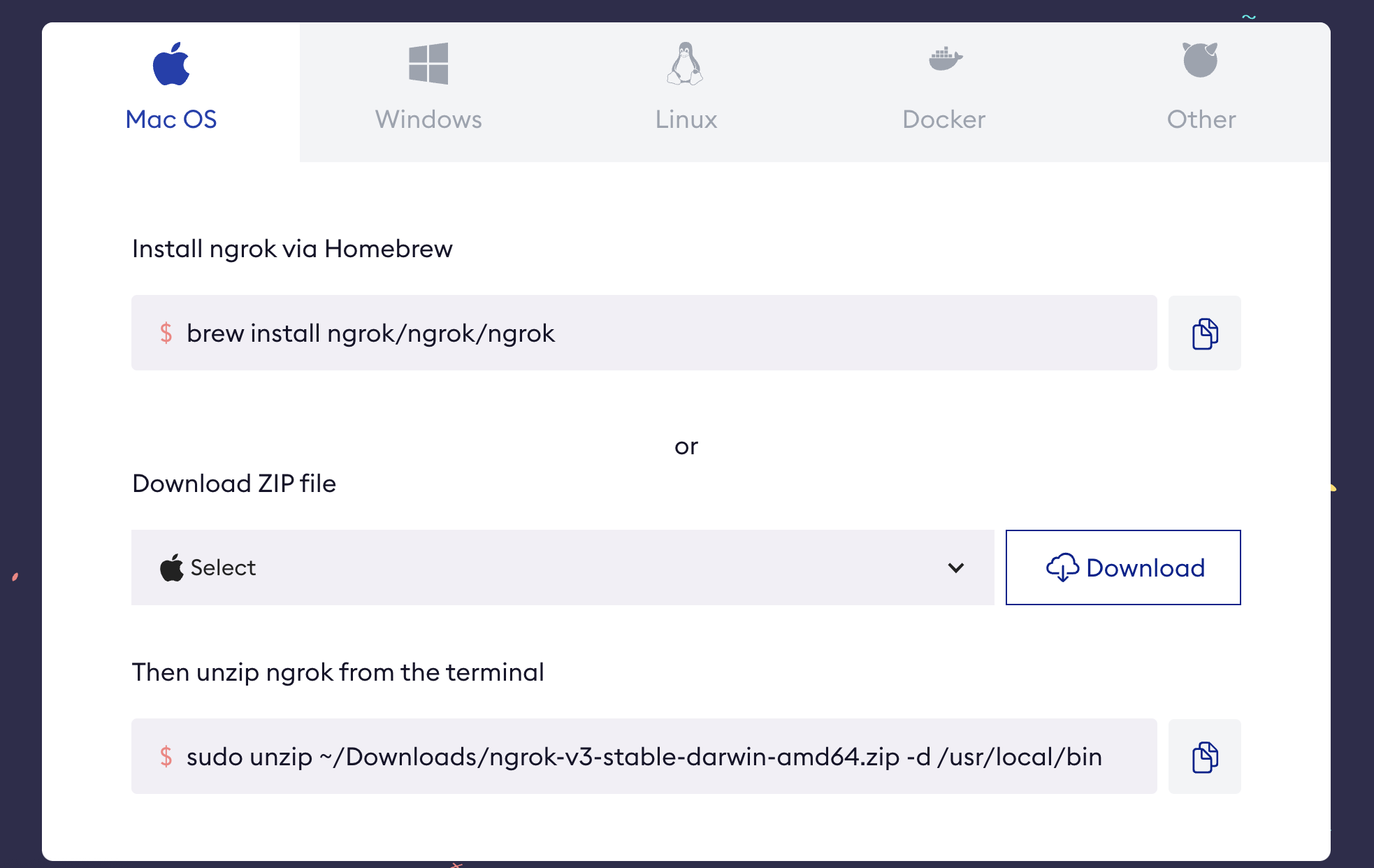
Task: Open the Select architecture dropdown
Action: coord(562,567)
